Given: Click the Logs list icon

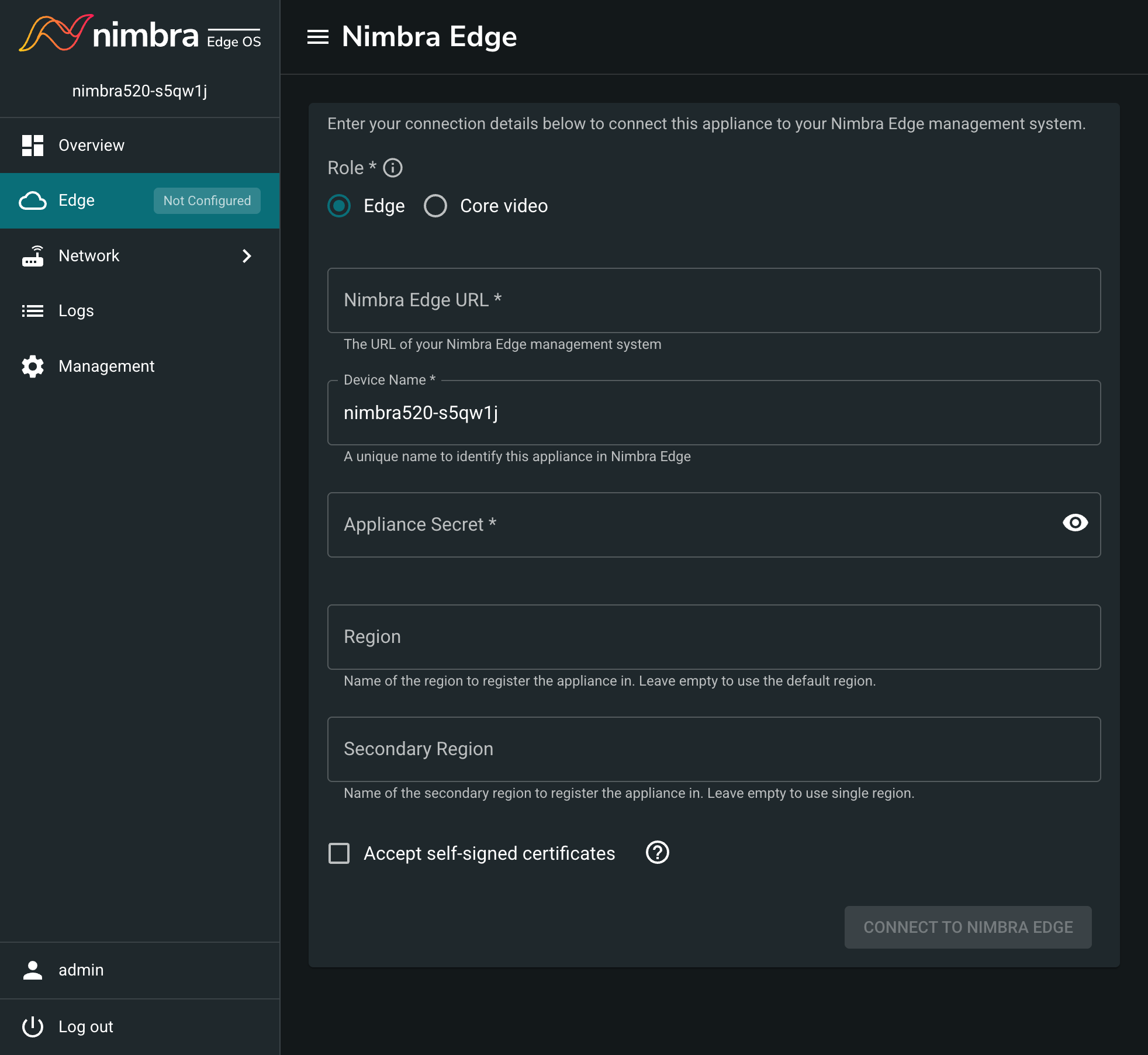Looking at the screenshot, I should 33,311.
